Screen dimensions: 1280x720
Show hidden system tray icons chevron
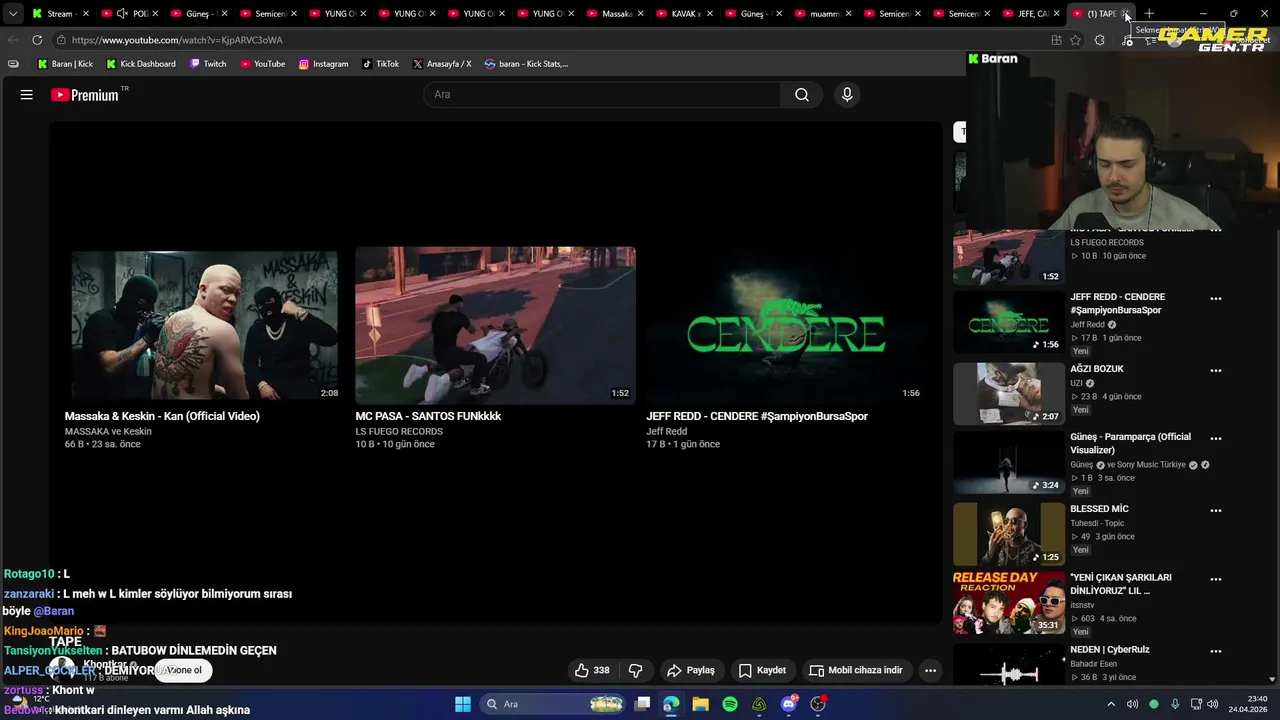[1113, 704]
